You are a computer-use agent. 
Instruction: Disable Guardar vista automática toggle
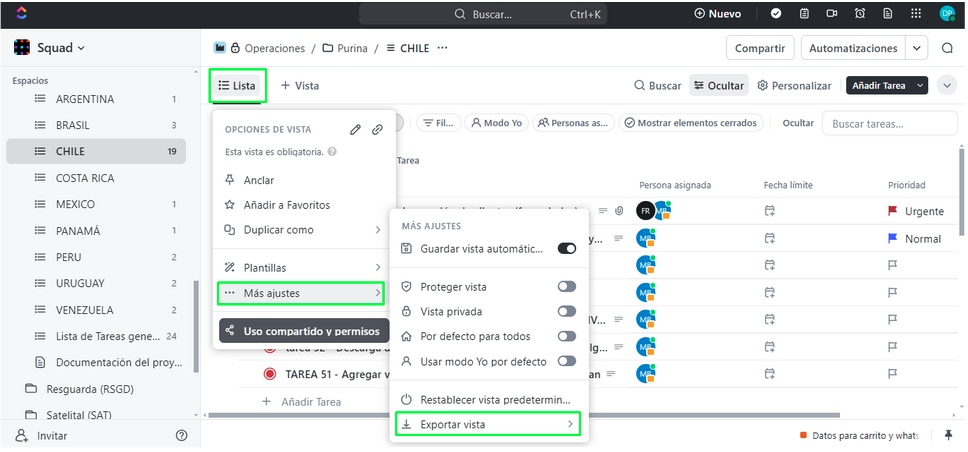tap(566, 248)
